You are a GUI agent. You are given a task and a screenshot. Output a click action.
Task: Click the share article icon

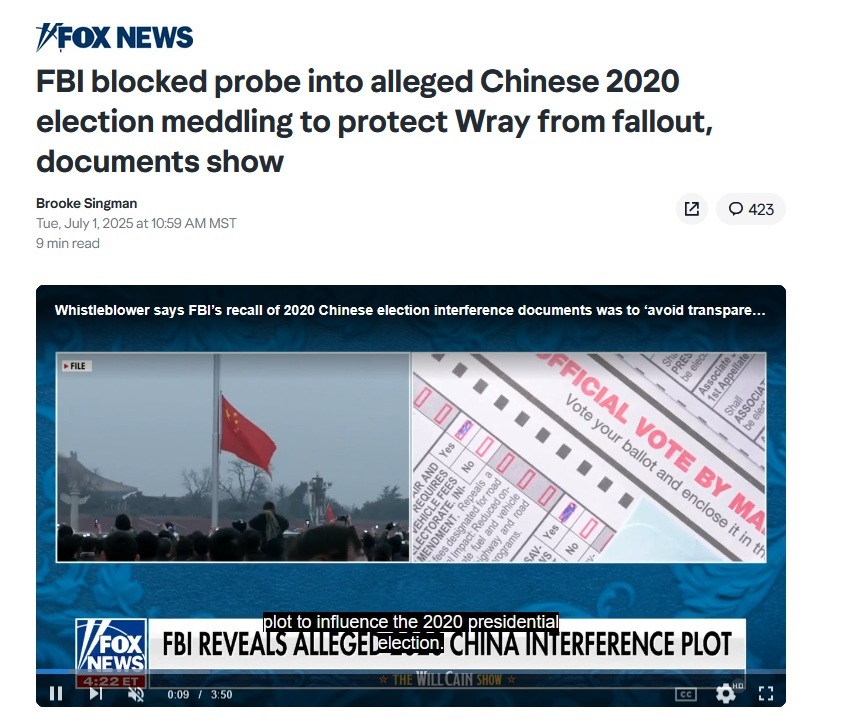691,209
